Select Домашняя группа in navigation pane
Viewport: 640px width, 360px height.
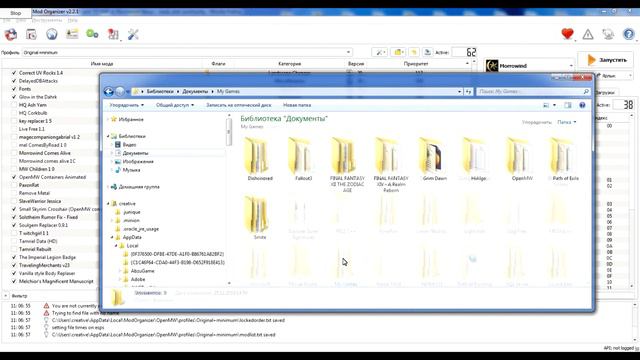[139, 187]
